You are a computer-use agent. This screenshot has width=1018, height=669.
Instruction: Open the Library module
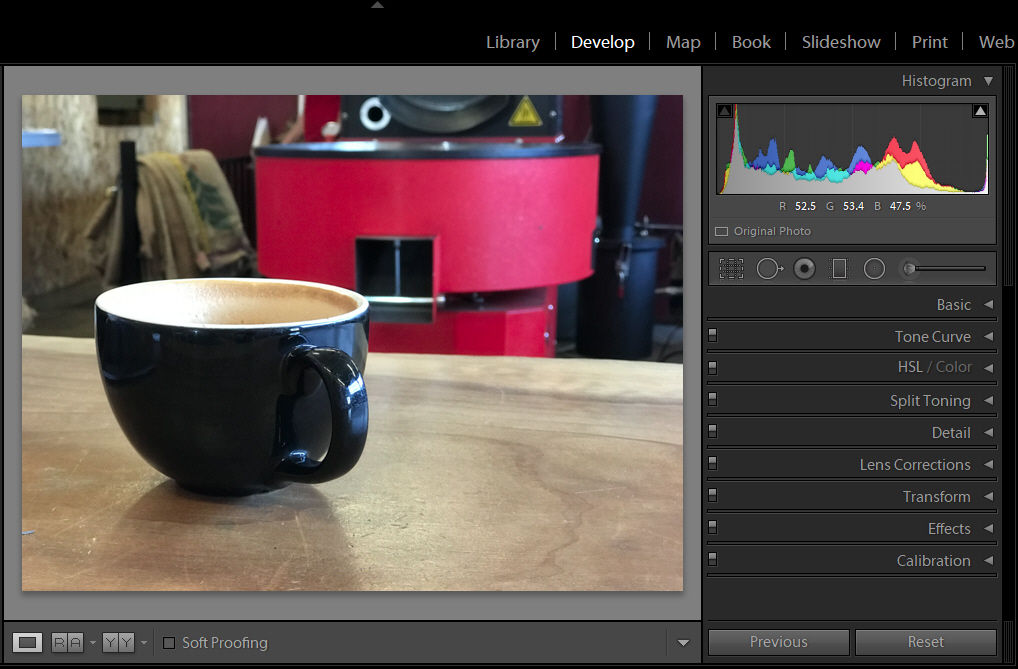513,42
